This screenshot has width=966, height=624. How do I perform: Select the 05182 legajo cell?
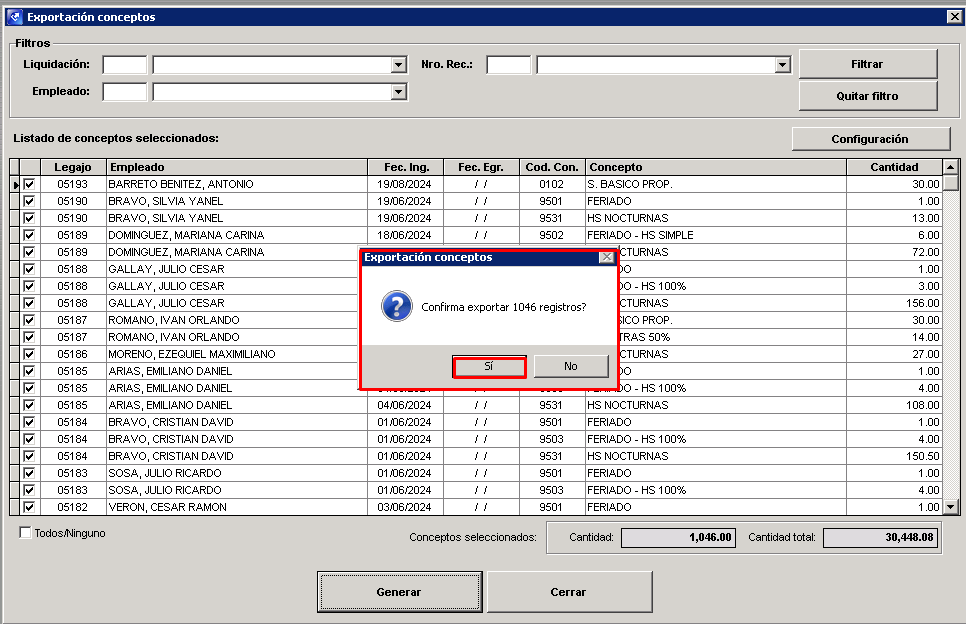click(73, 507)
